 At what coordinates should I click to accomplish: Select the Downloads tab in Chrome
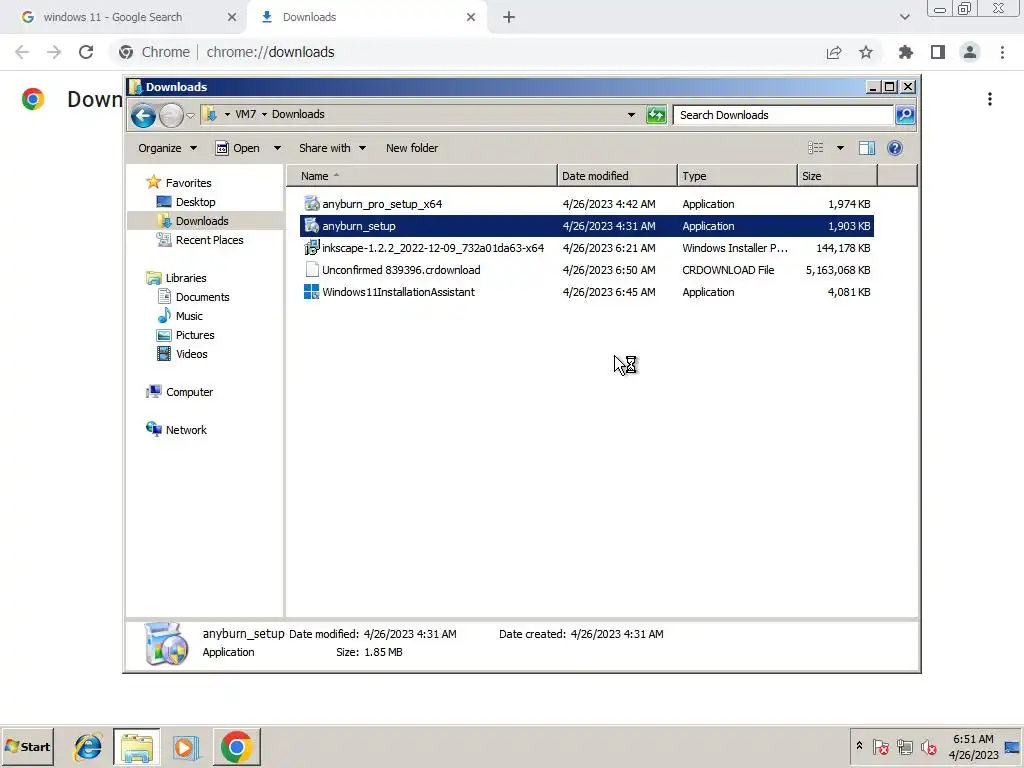(366, 17)
